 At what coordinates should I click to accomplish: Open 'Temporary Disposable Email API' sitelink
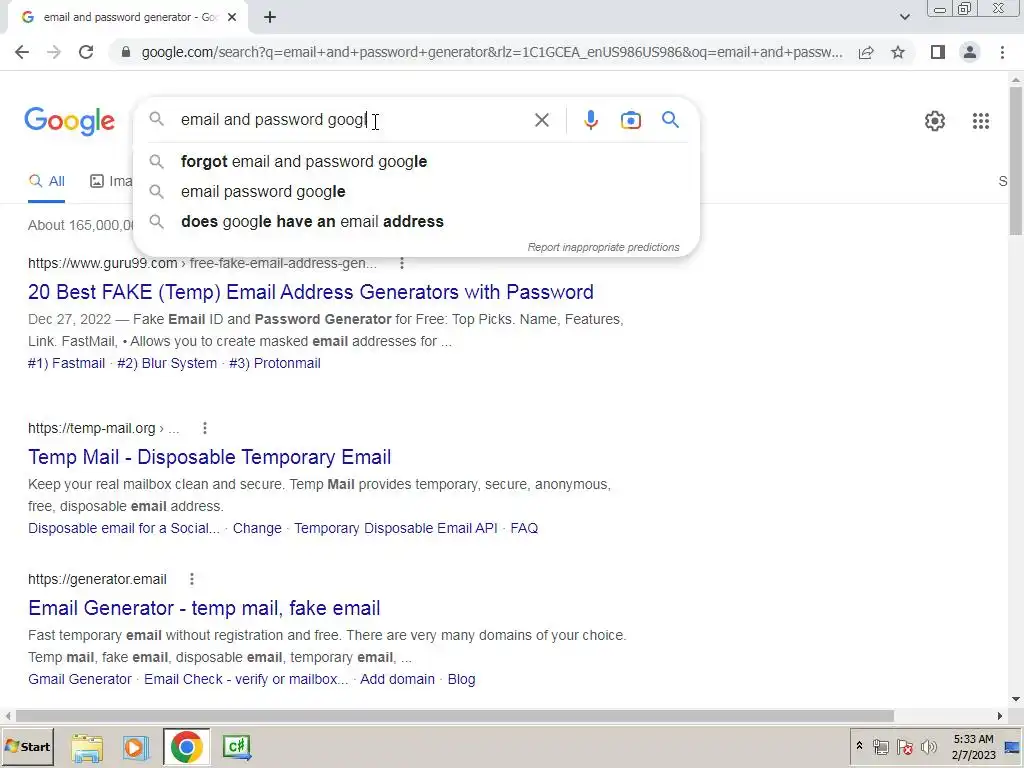pyautogui.click(x=396, y=528)
